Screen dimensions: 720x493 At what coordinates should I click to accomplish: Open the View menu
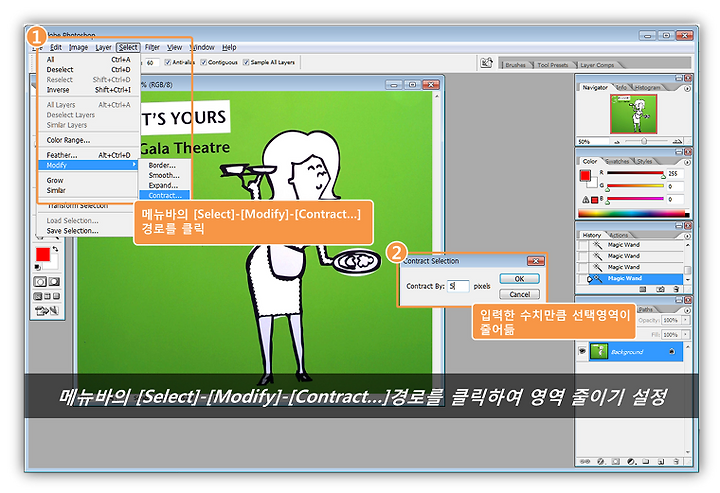174,47
